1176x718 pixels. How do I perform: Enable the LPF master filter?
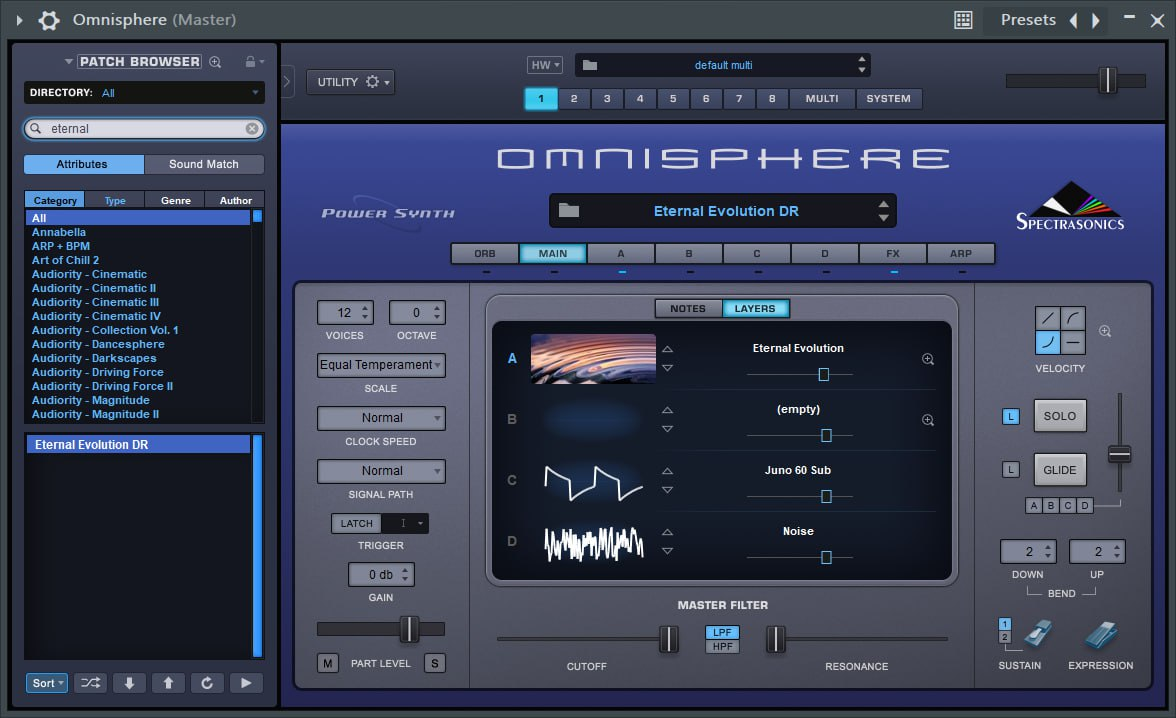point(722,632)
